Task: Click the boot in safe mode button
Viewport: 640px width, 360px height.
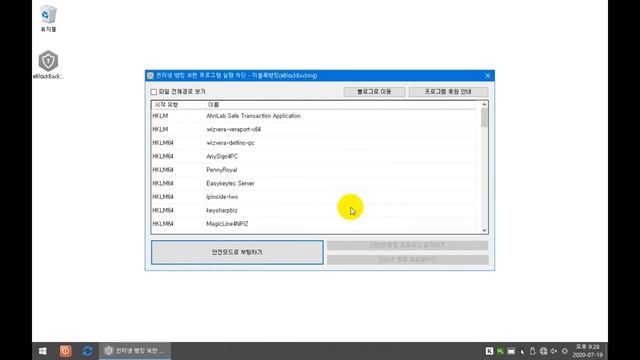Action: click(237, 252)
